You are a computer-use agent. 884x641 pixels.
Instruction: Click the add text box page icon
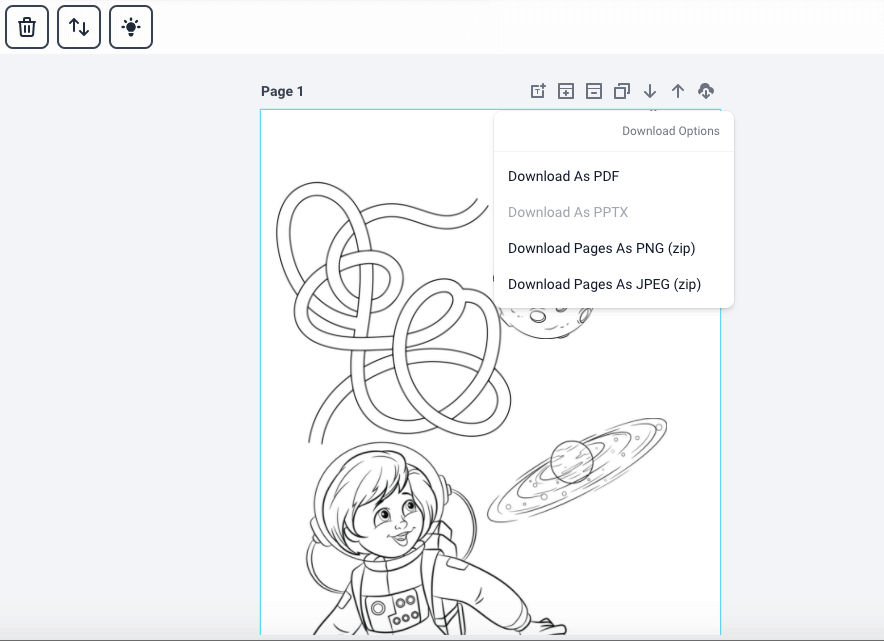tap(538, 91)
